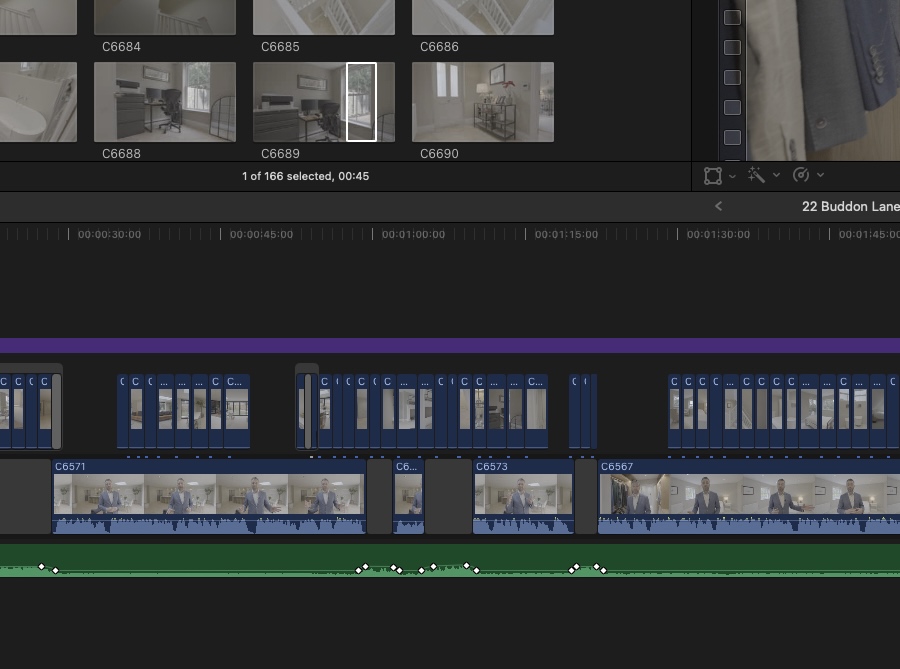Select the C6690 browser clip thumbnail
This screenshot has width=900, height=669.
[x=483, y=102]
